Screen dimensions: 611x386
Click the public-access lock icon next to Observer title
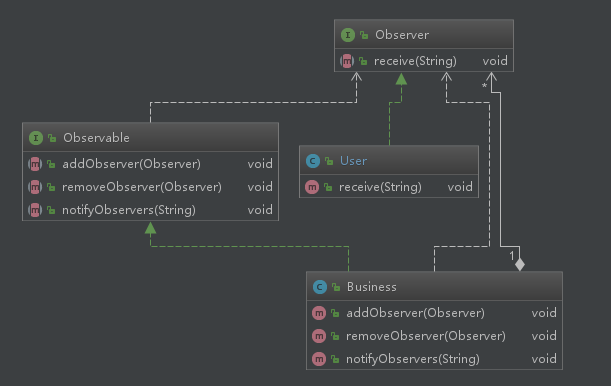pos(364,35)
